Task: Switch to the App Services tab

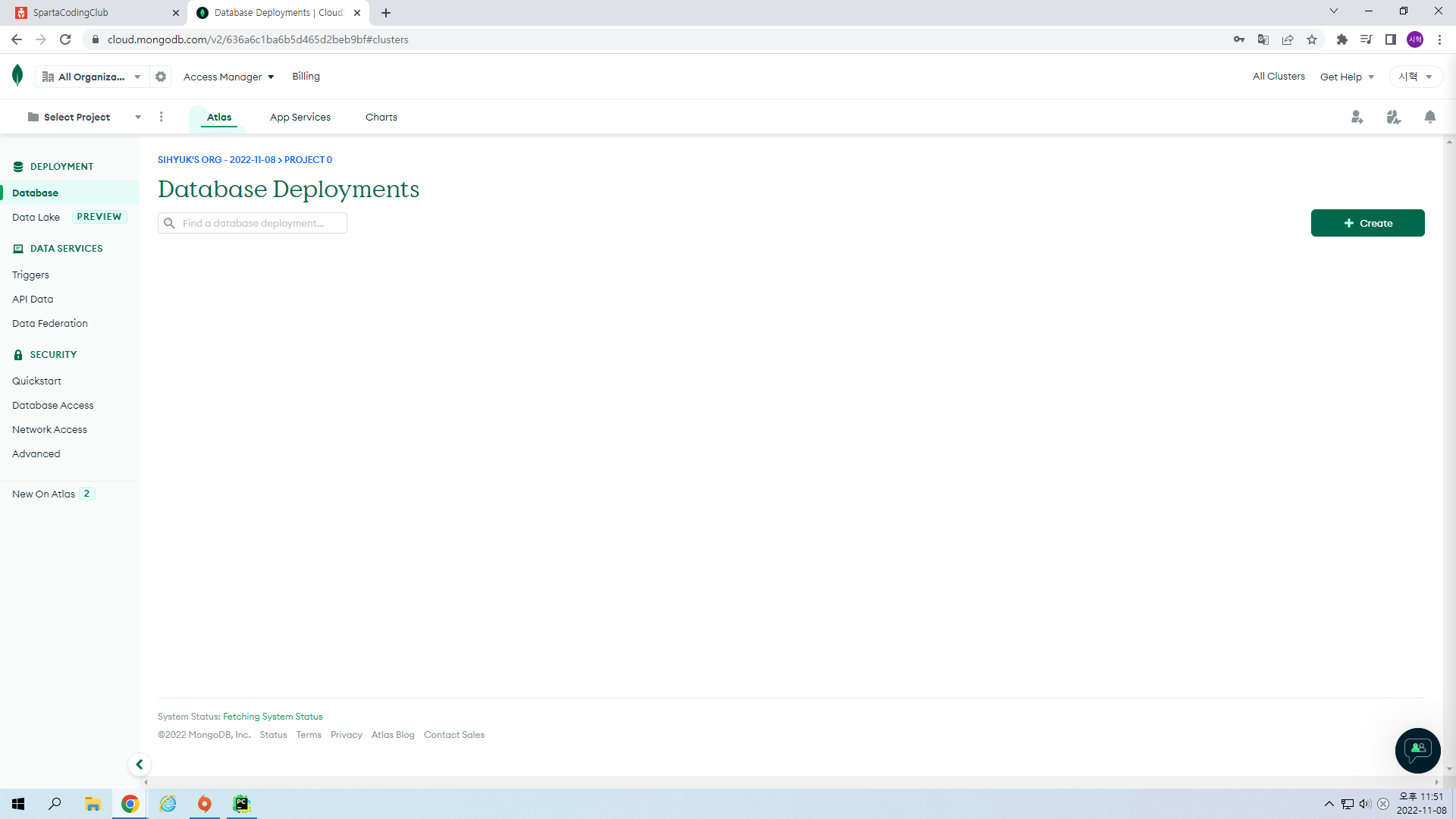Action: tap(300, 117)
